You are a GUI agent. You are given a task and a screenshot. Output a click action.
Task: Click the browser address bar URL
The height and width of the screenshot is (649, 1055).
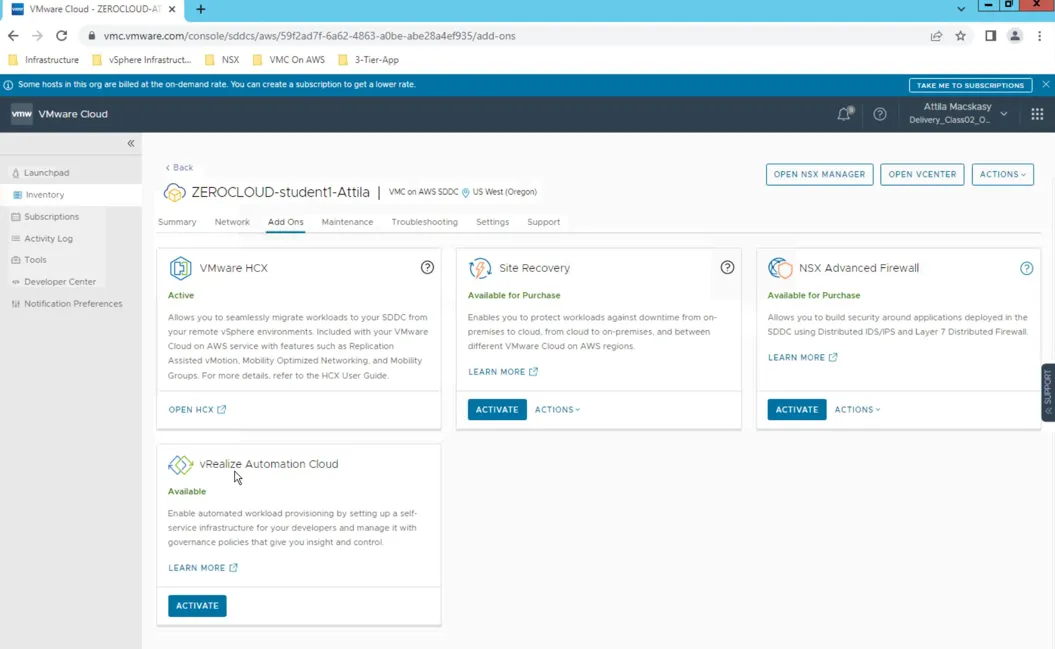(x=310, y=36)
